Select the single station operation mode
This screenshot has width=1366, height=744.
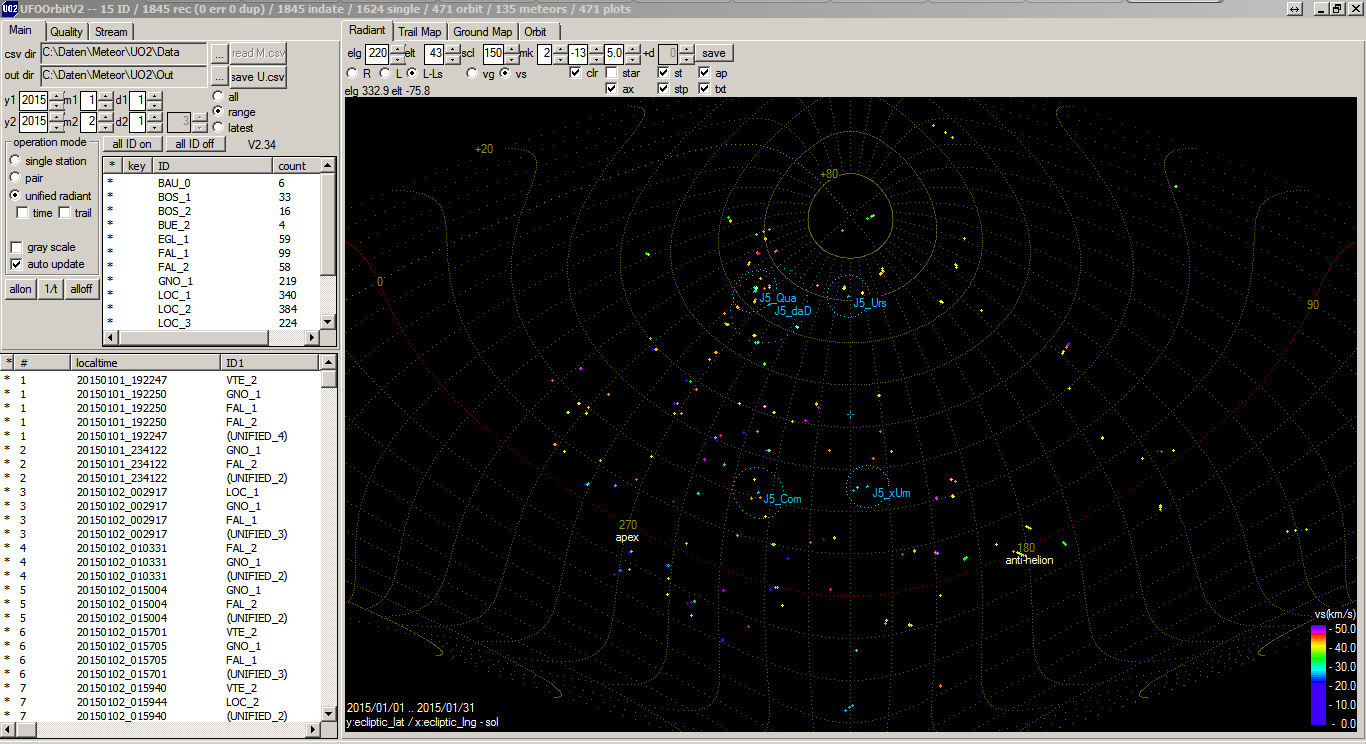[15, 161]
